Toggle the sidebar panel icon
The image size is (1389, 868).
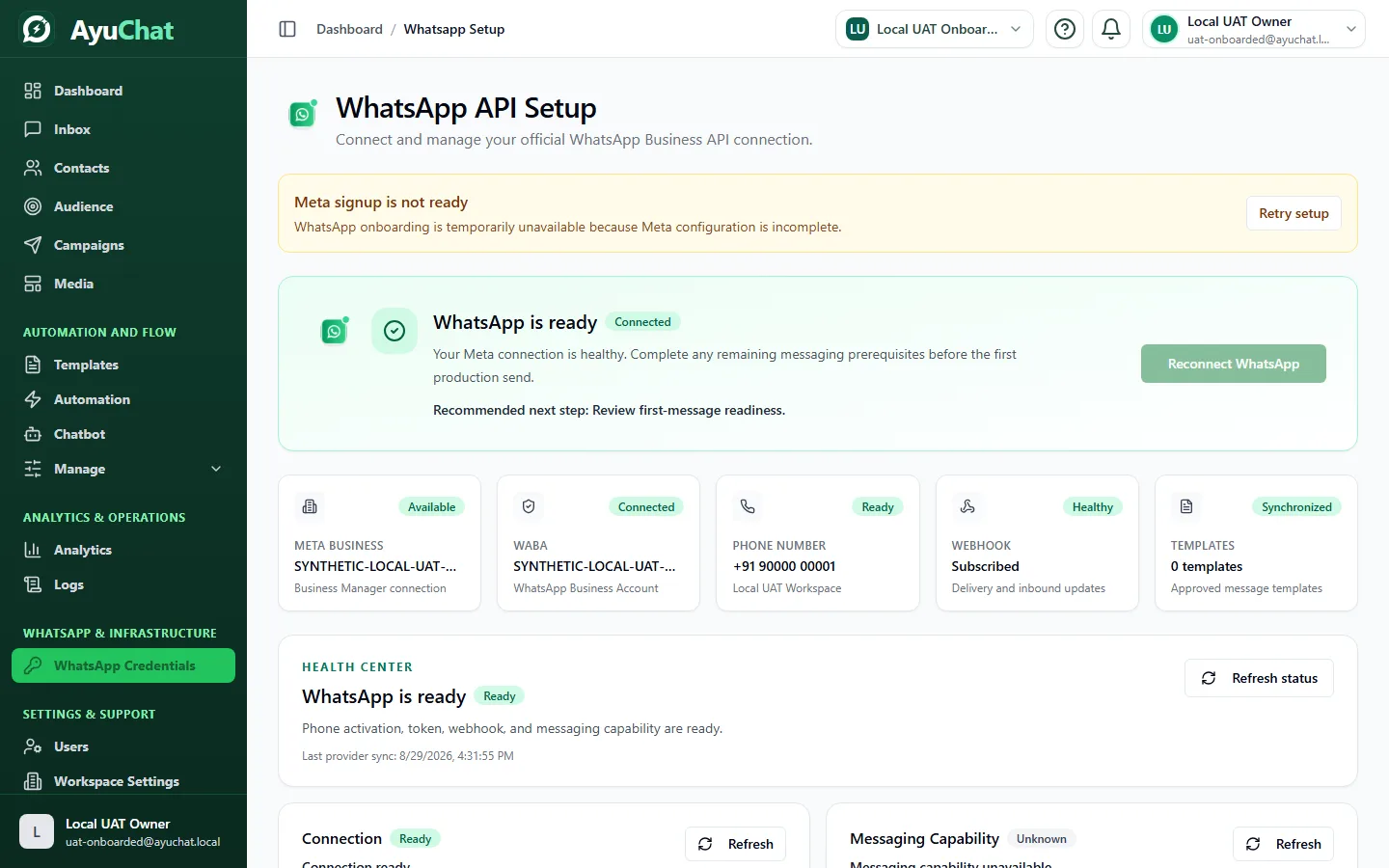tap(287, 29)
